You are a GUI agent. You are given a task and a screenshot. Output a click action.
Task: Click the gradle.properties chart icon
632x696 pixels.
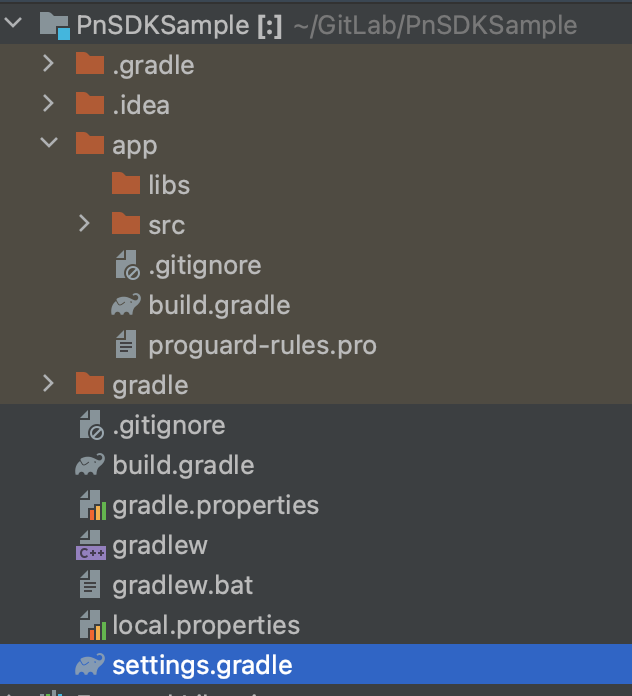93,505
